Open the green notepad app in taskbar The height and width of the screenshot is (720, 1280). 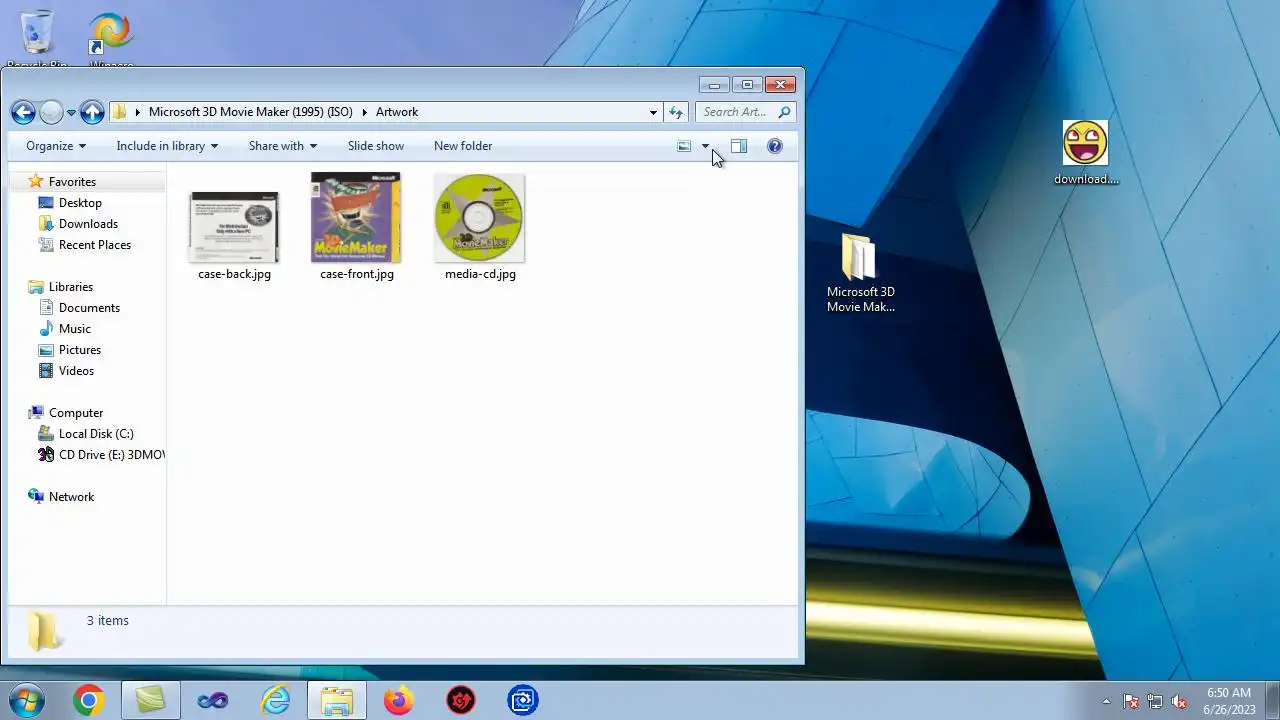coord(150,701)
